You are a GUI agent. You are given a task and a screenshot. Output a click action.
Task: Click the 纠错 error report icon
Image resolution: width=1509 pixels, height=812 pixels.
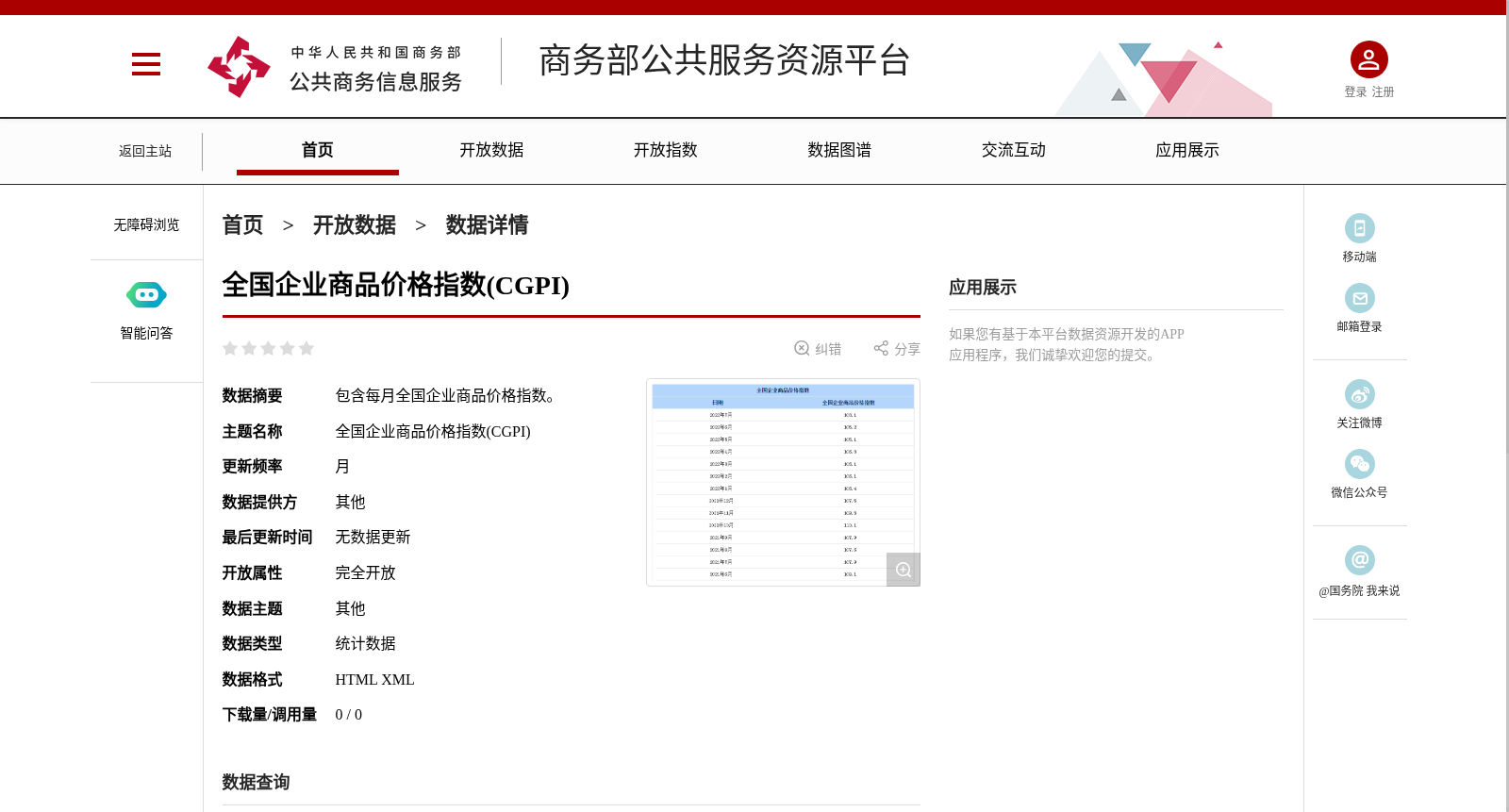[x=802, y=348]
